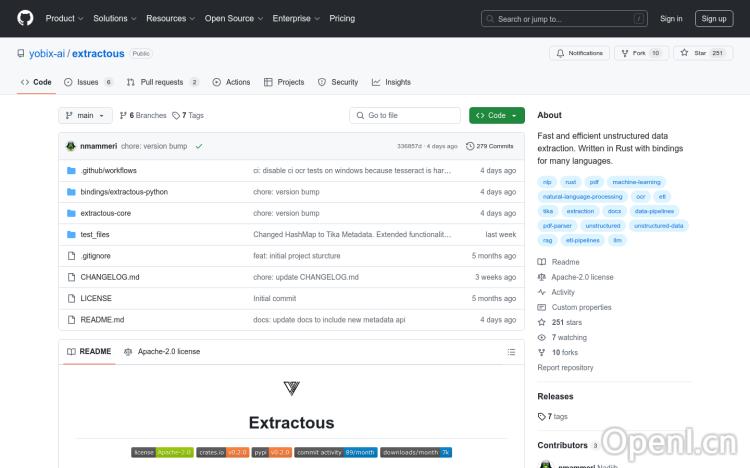Click the green checkmark commit status
The image size is (750, 468).
coord(199,146)
